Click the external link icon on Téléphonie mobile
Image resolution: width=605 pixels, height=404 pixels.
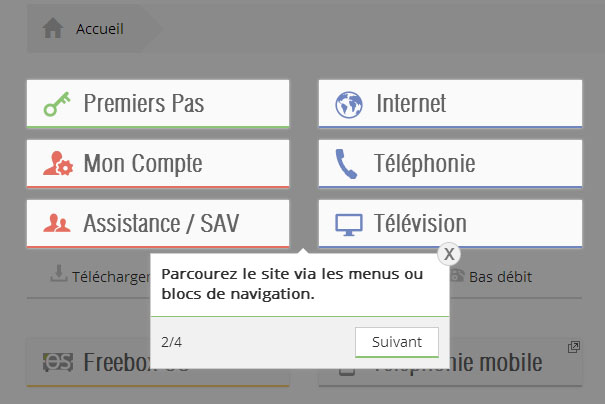click(573, 347)
